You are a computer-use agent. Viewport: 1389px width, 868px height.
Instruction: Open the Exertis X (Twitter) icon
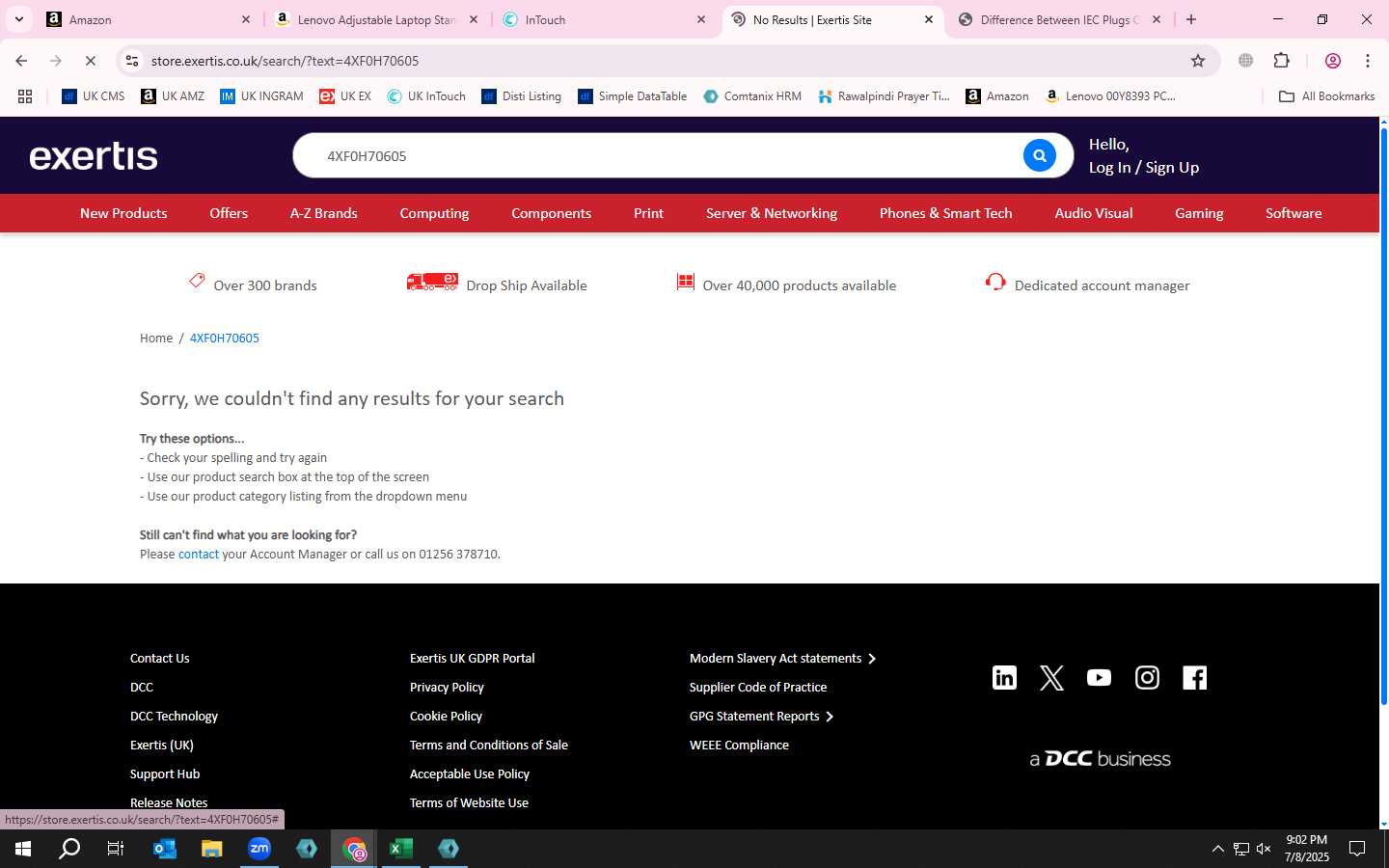coord(1051,678)
